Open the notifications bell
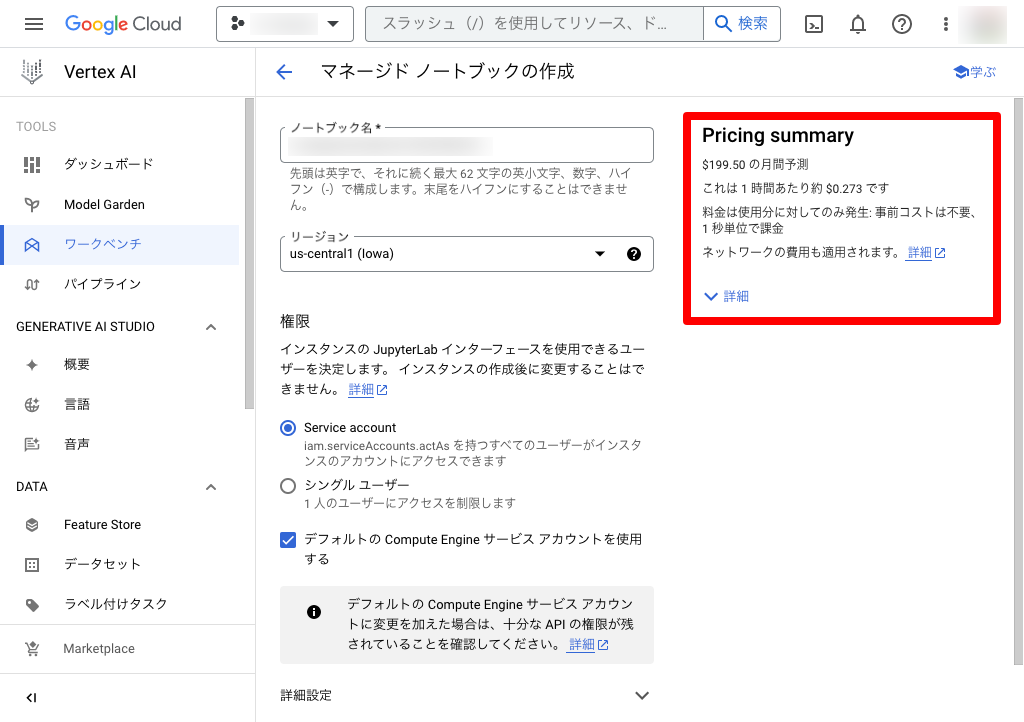Screen dimensions: 1024x722 858,24
